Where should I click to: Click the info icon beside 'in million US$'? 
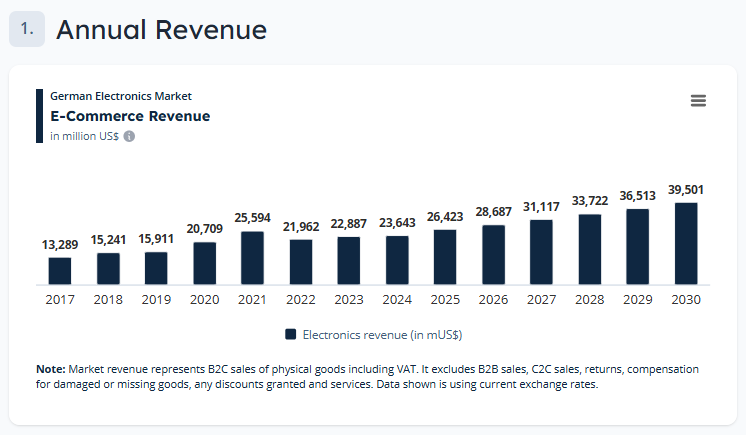tap(129, 136)
